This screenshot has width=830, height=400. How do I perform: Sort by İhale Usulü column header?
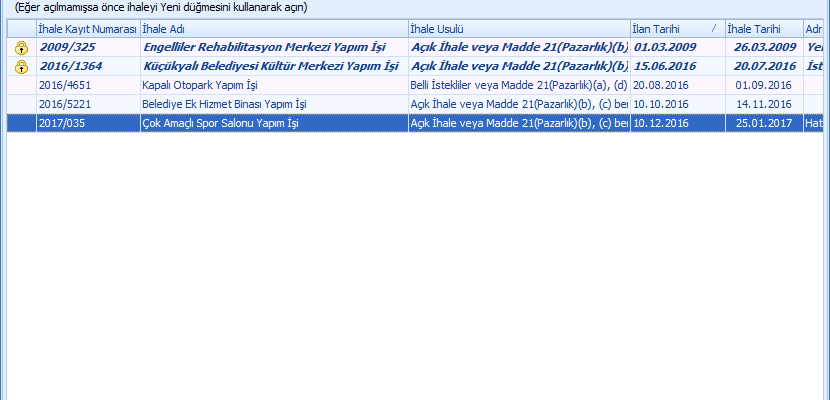click(517, 28)
